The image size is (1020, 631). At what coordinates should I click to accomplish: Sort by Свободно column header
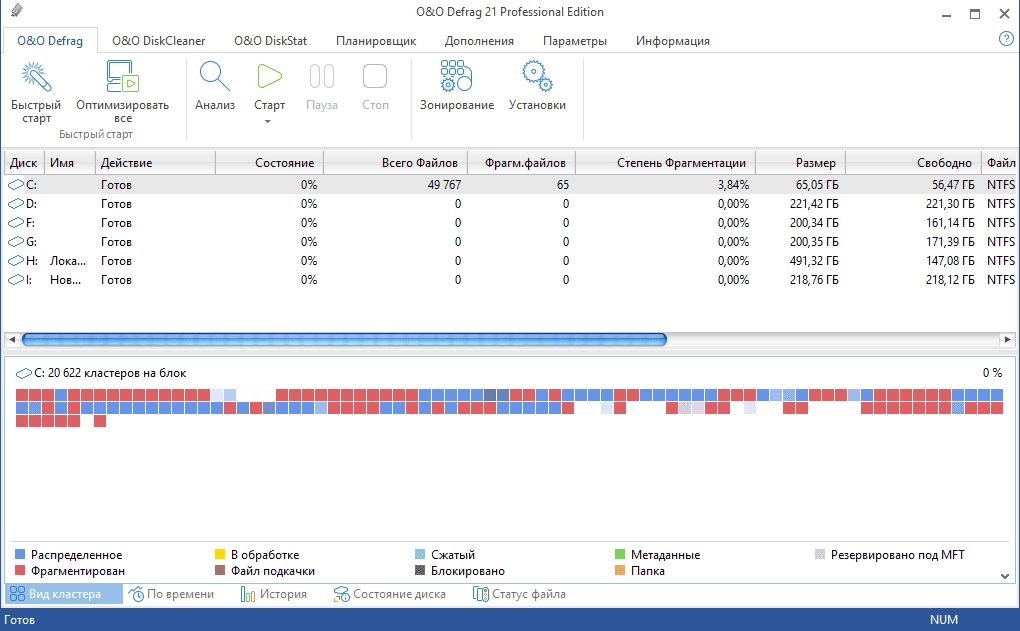coord(913,163)
